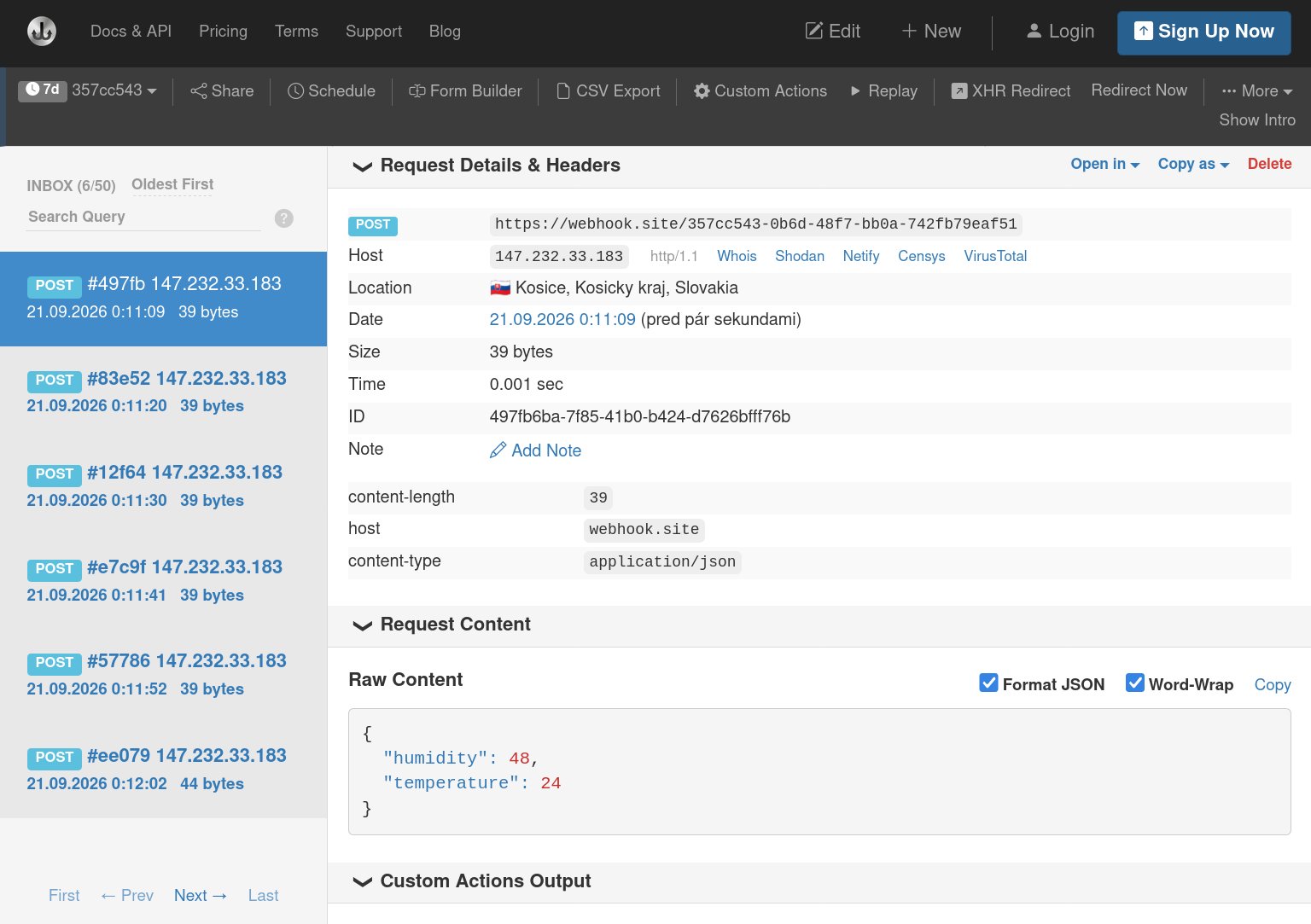Screen dimensions: 1311x924
Task: Toggle Oldest First sorting
Action: click(x=172, y=184)
